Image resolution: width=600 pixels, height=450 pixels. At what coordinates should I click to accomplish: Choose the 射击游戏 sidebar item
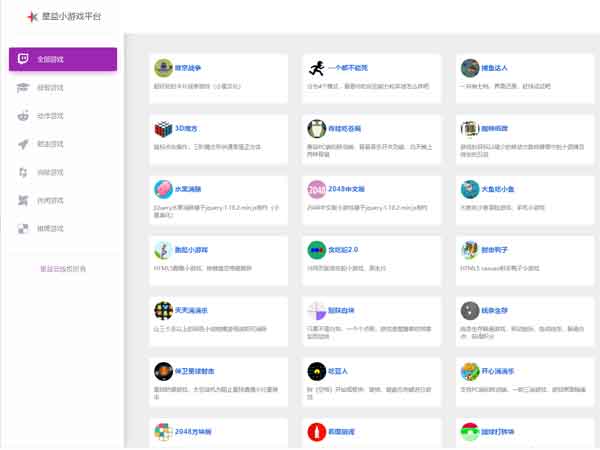coord(50,144)
